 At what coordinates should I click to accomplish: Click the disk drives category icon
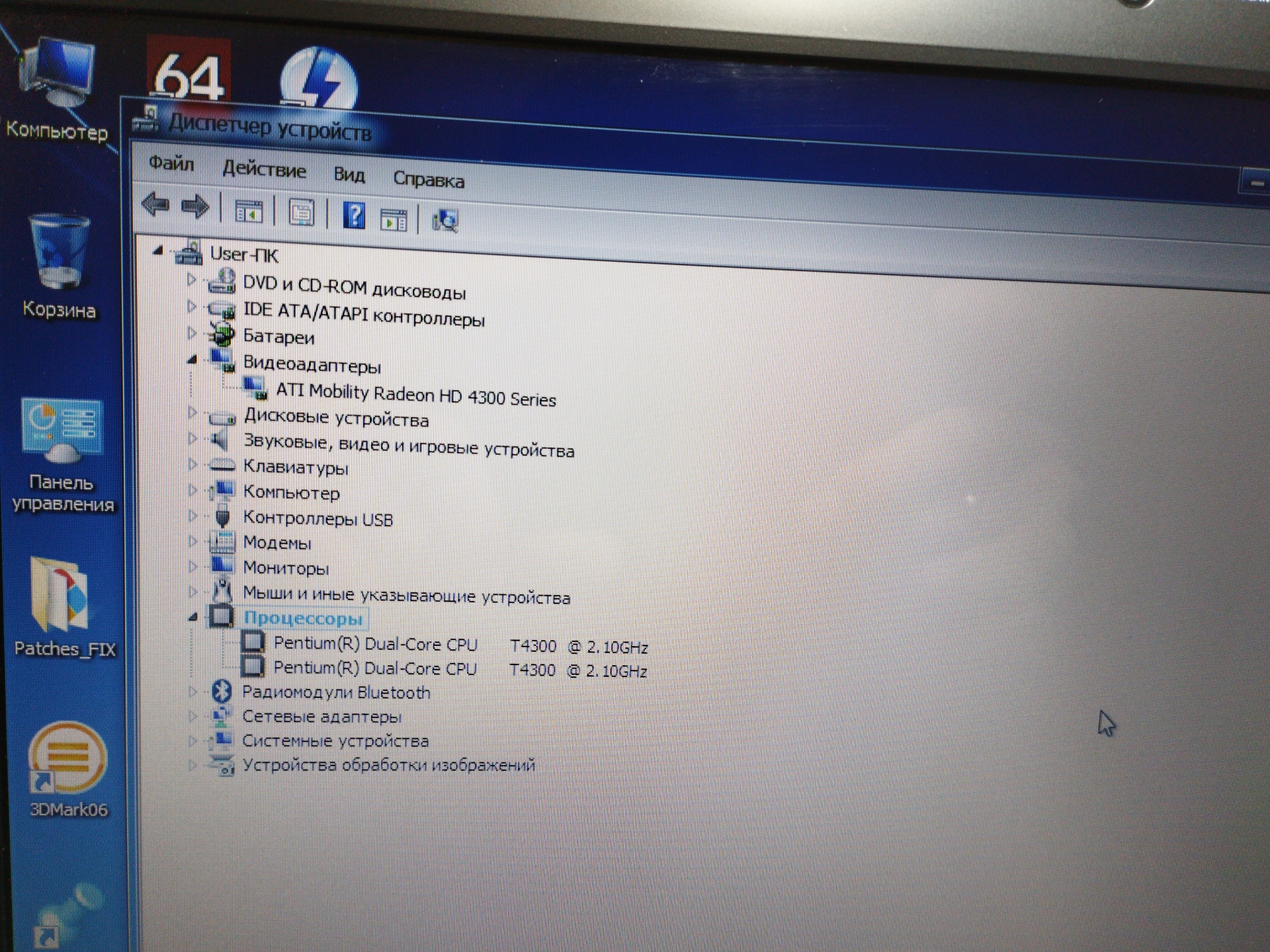(x=222, y=418)
